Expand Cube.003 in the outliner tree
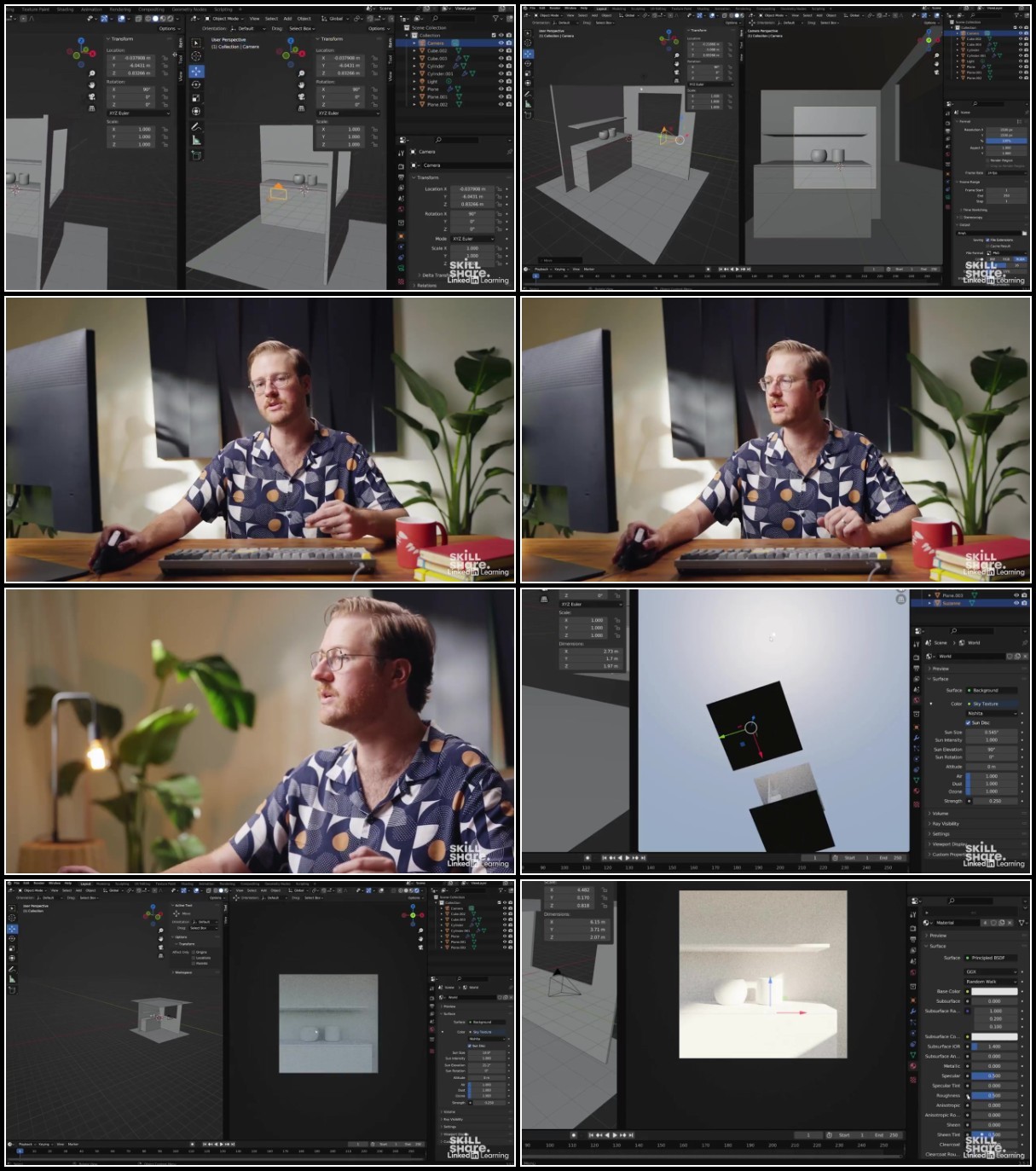1036x1171 pixels. [414, 58]
